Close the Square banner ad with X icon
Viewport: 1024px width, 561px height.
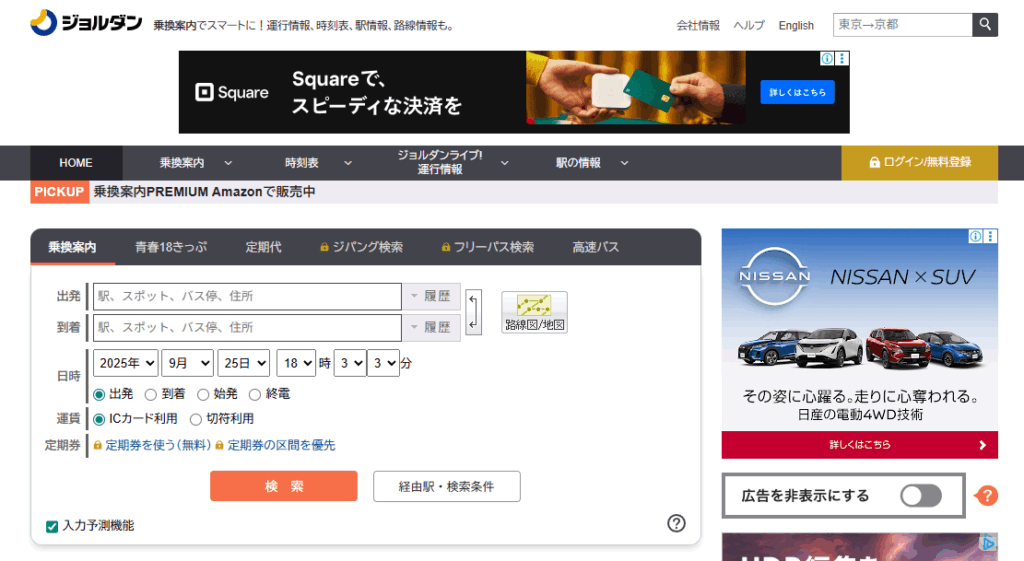coord(843,59)
